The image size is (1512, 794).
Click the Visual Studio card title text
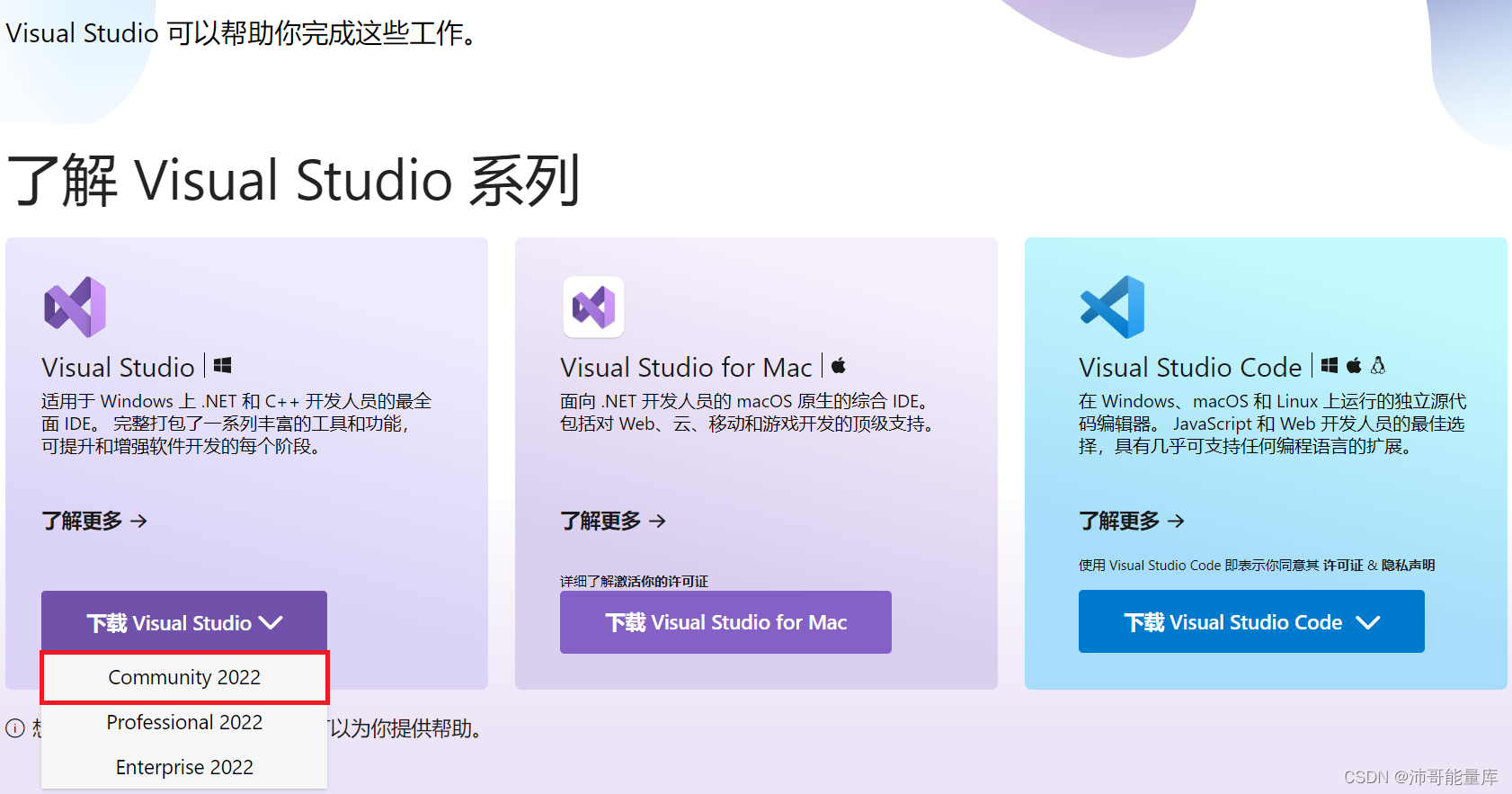pos(118,367)
